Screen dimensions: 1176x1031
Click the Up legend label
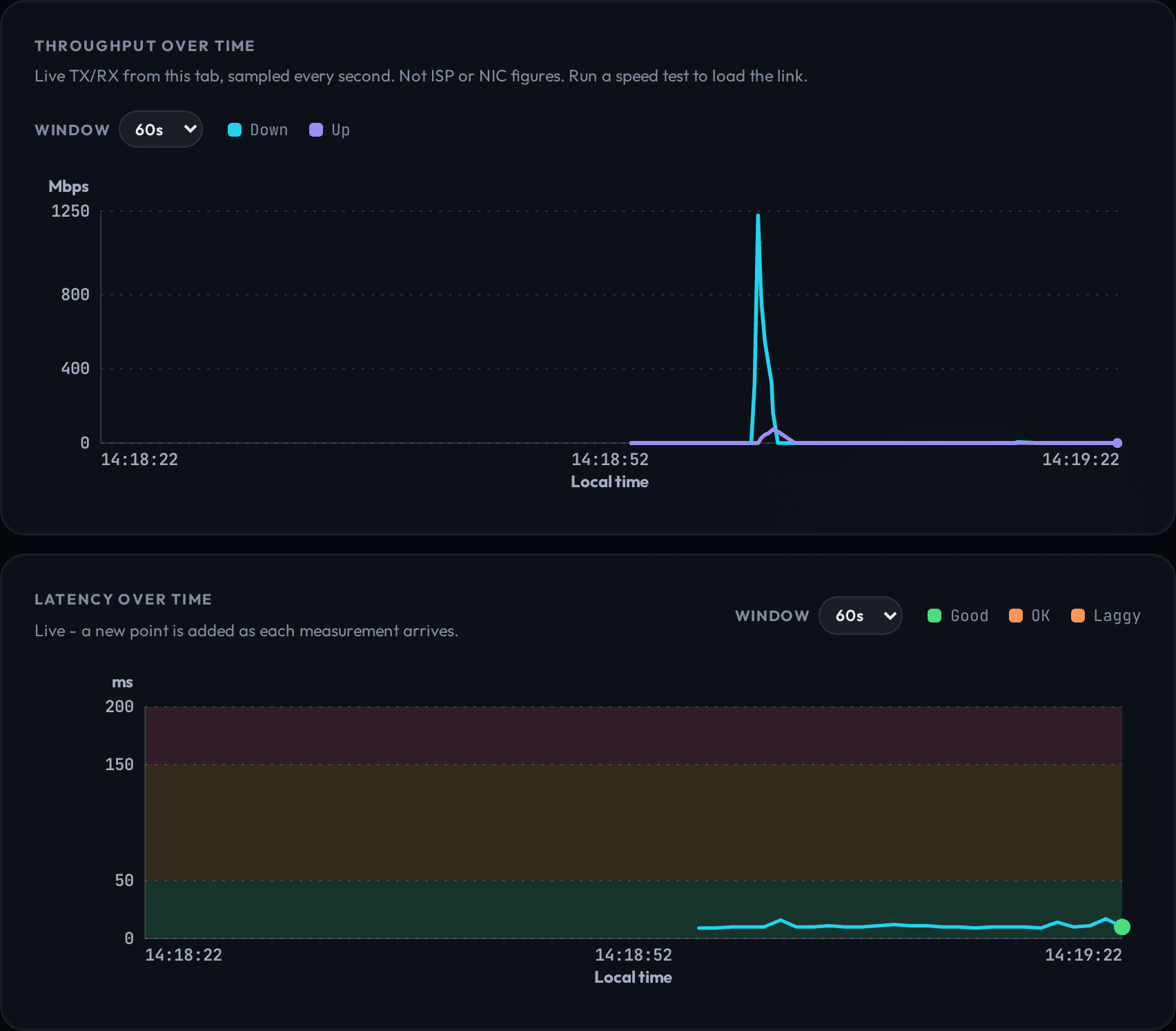[341, 130]
